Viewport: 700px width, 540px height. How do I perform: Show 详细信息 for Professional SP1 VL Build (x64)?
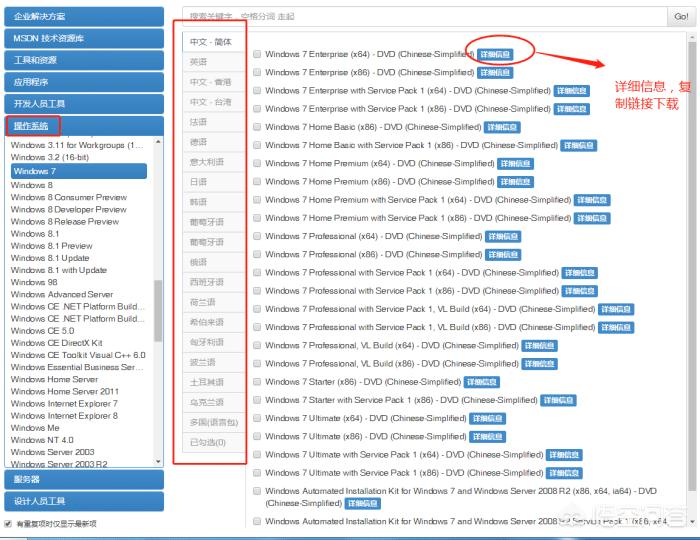[616, 309]
